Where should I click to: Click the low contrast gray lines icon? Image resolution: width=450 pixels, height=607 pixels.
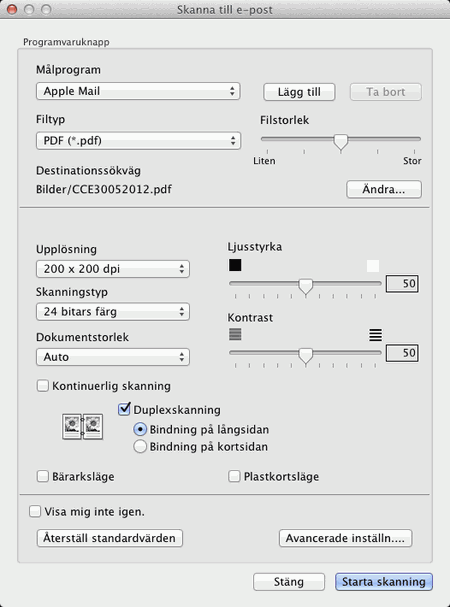click(x=235, y=334)
